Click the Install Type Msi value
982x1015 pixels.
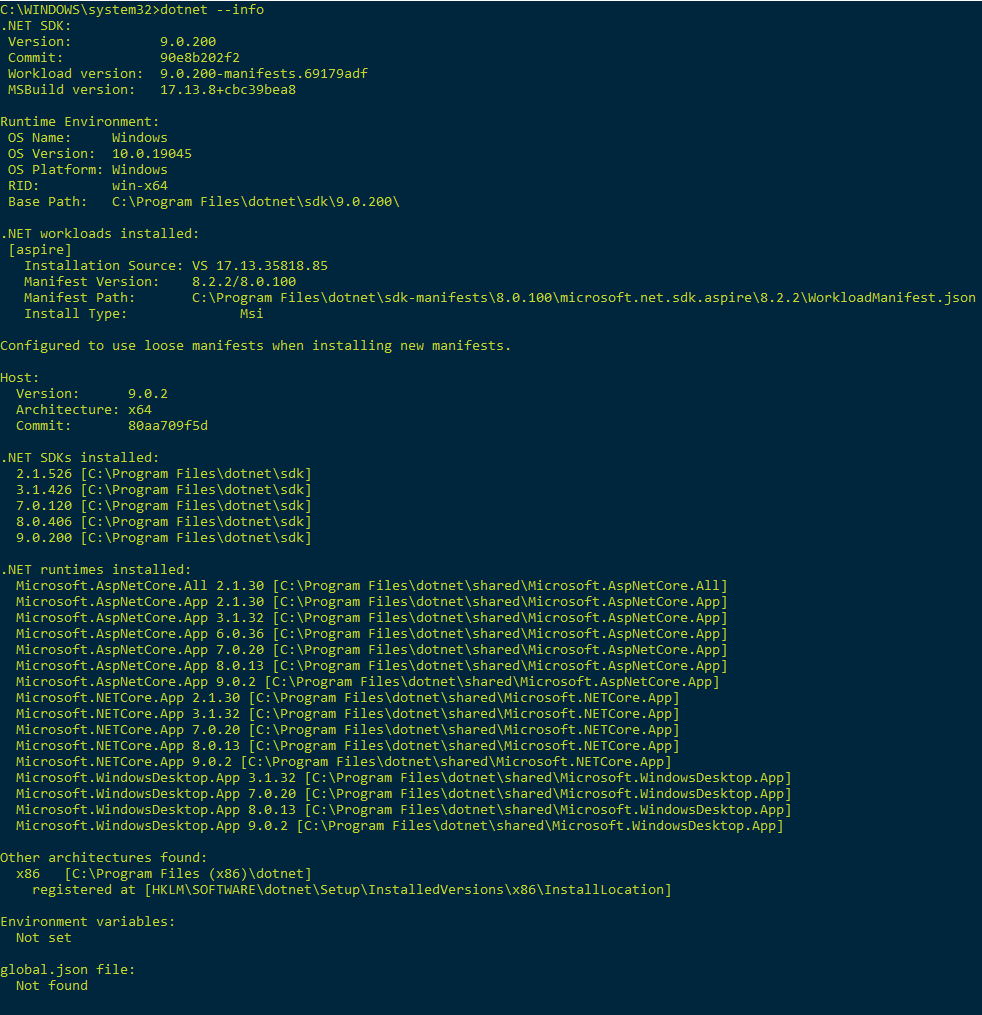click(251, 314)
